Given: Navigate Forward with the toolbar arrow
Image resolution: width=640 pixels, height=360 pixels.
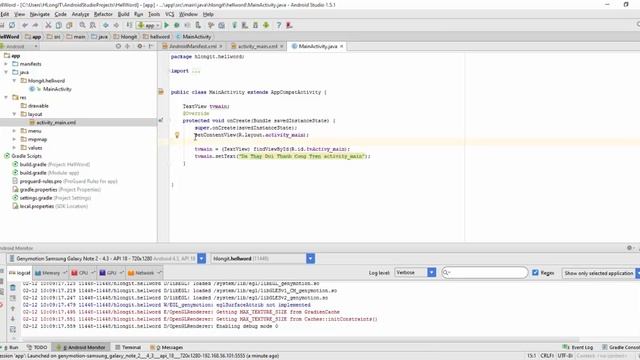Looking at the screenshot, I should pyautogui.click(x=116, y=25).
